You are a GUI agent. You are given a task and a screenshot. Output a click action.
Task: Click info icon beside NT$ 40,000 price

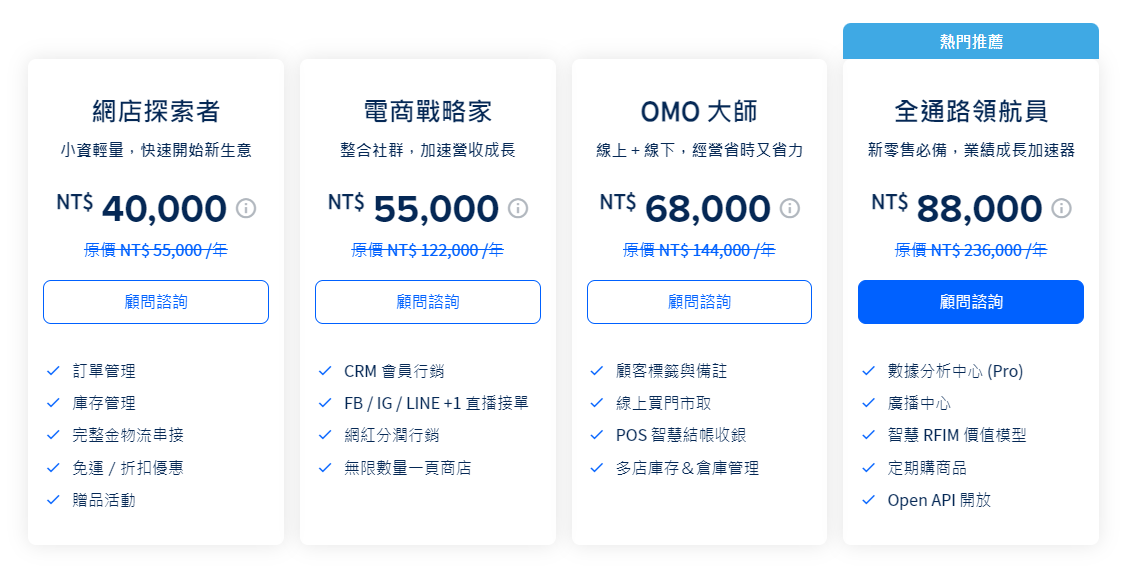246,208
